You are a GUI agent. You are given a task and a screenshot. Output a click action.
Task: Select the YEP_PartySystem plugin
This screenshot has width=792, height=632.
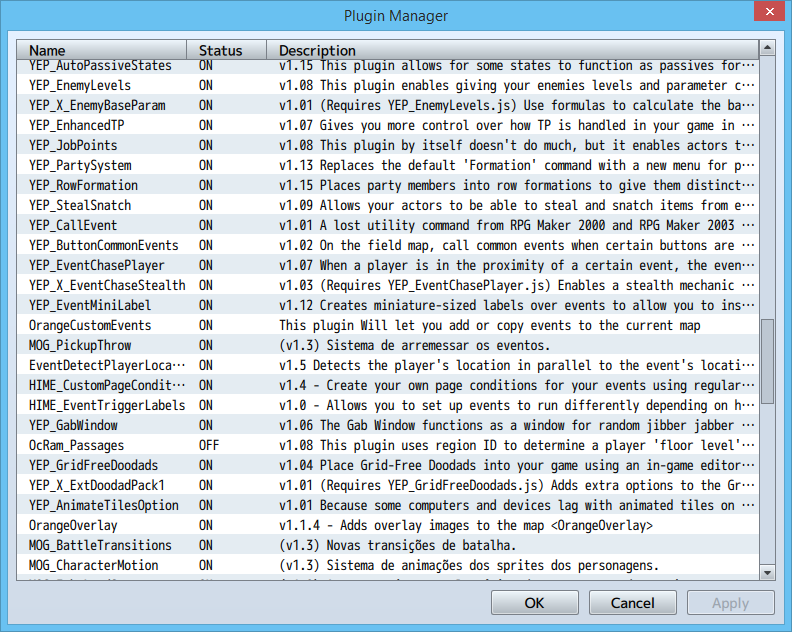[388, 165]
